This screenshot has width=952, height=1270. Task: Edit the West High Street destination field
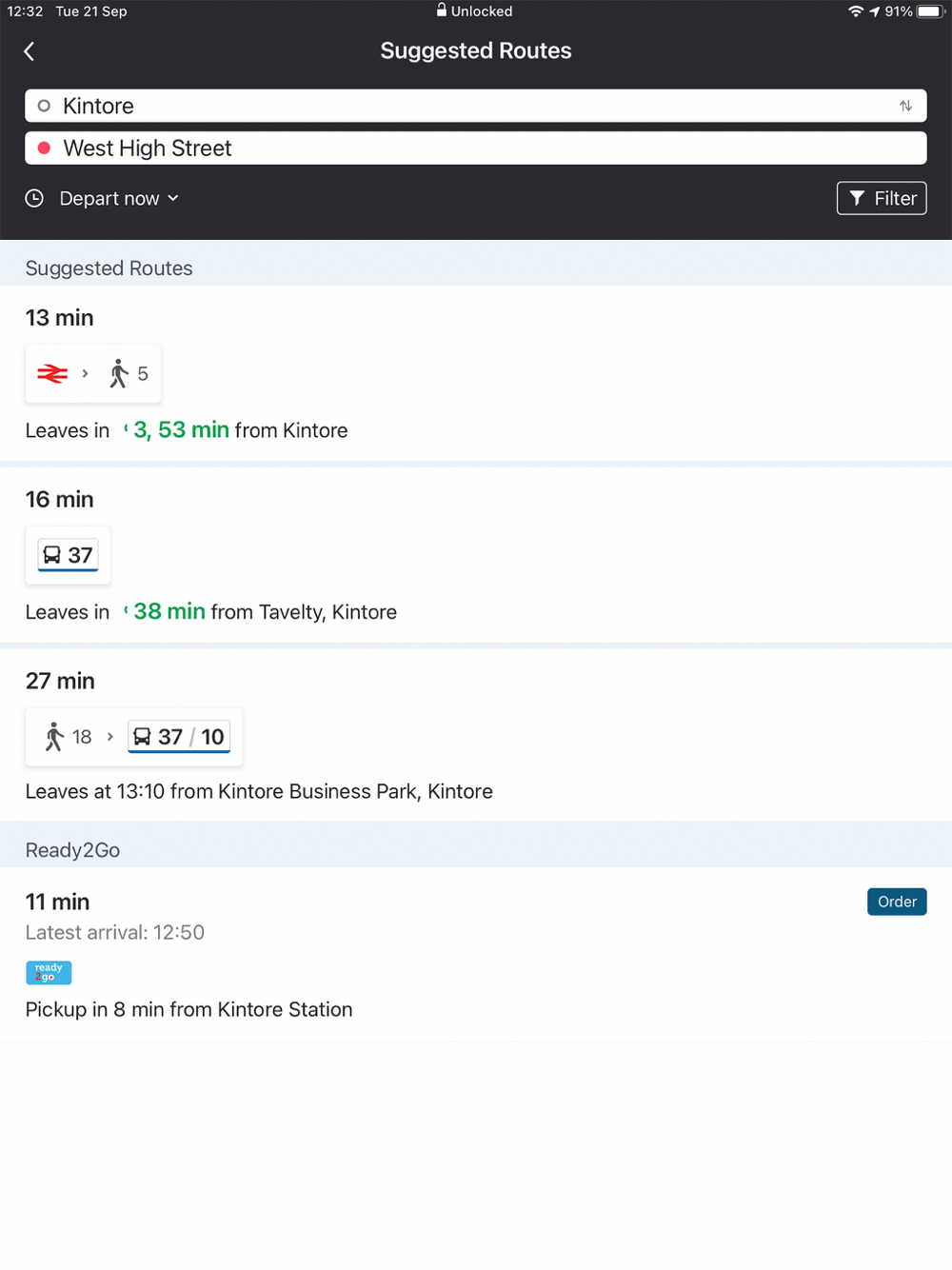[x=476, y=149]
